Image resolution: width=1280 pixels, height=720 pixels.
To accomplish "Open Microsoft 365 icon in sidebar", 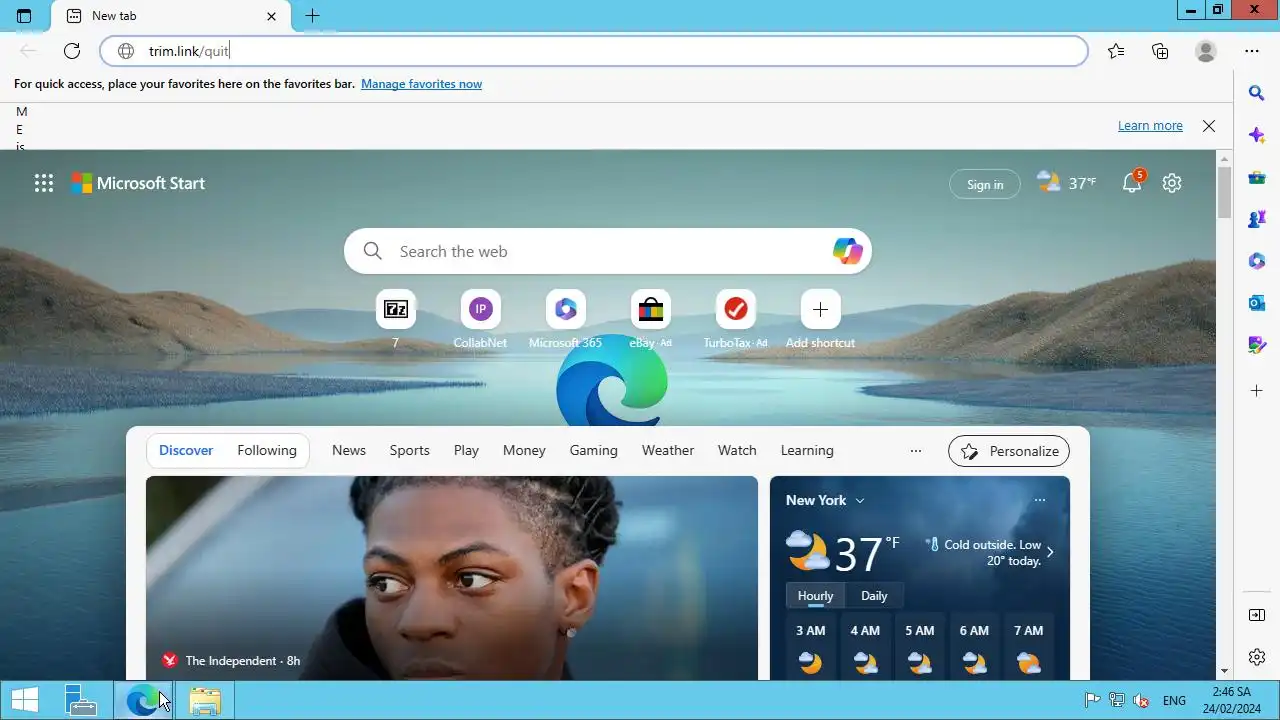I will pos(1257,261).
